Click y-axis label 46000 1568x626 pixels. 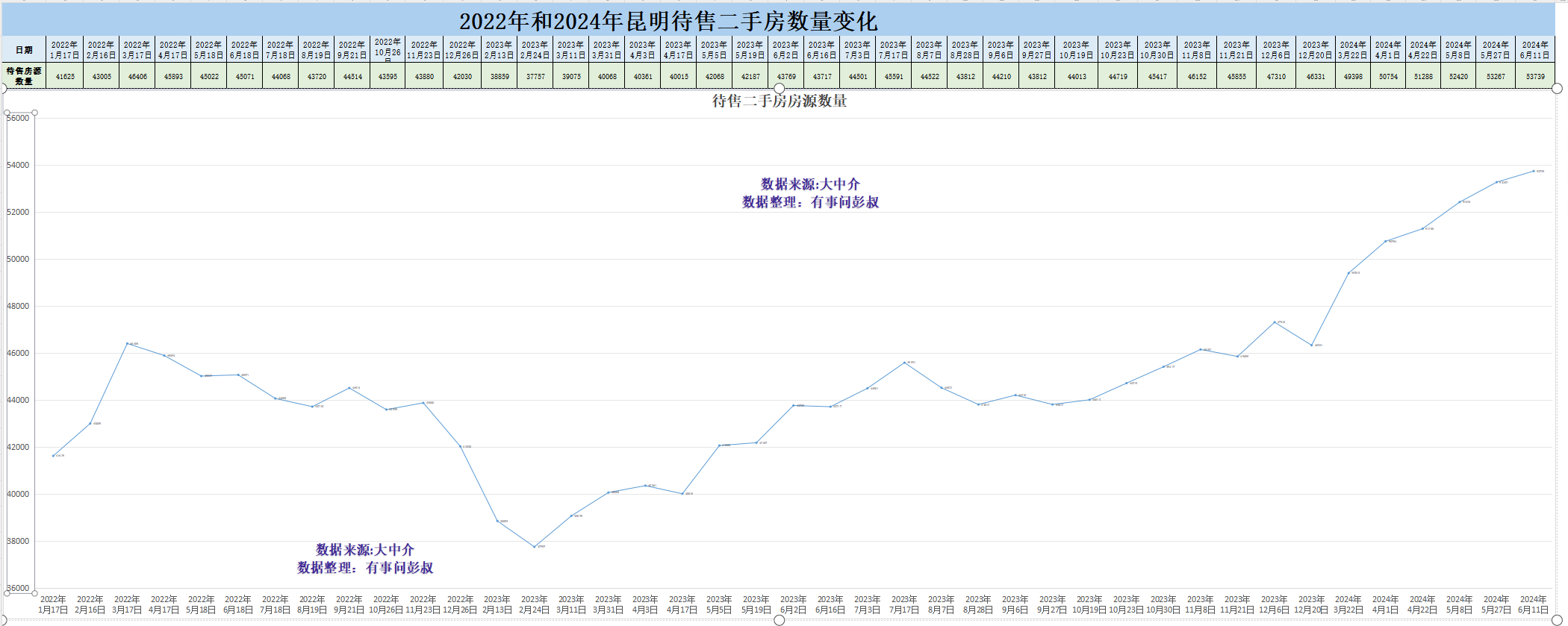pyautogui.click(x=18, y=353)
